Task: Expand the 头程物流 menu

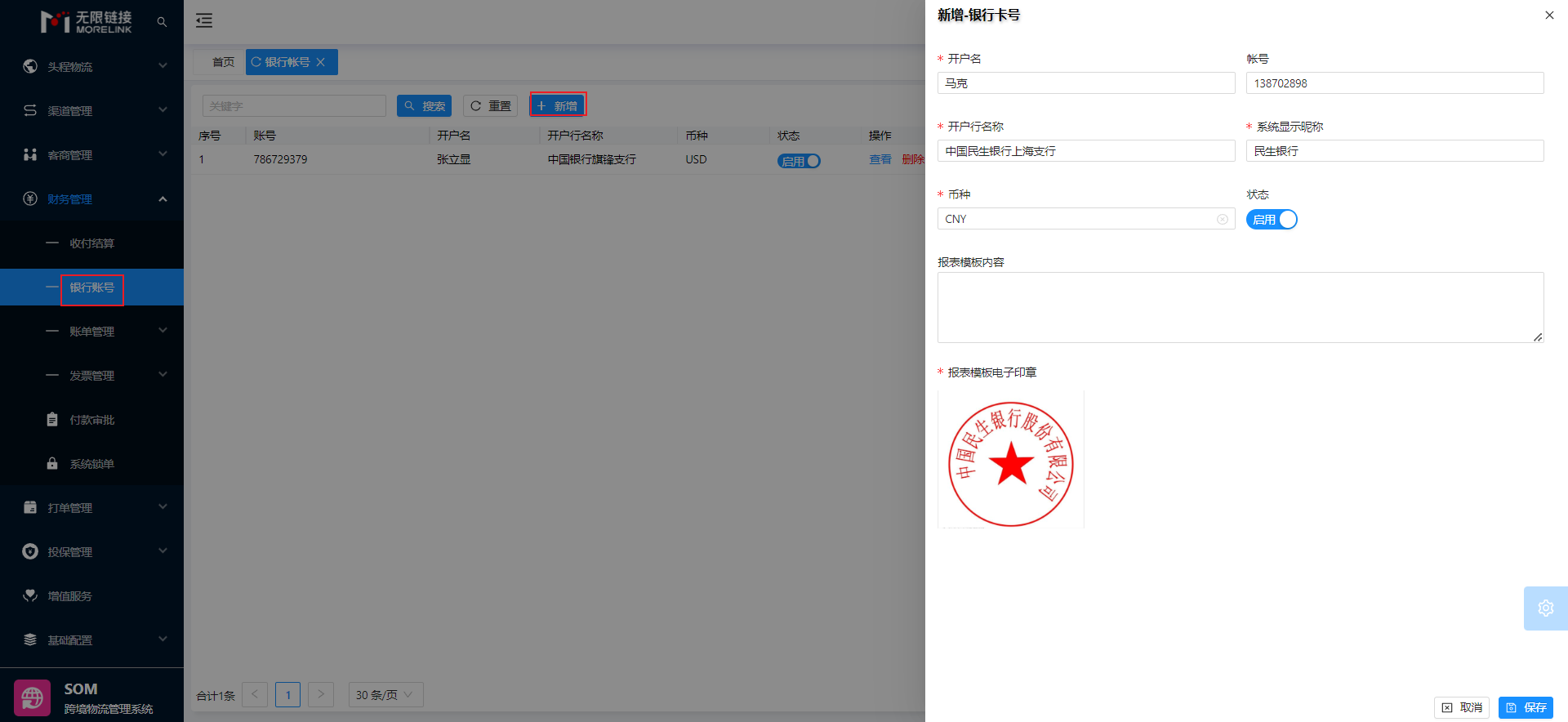Action: (163, 66)
